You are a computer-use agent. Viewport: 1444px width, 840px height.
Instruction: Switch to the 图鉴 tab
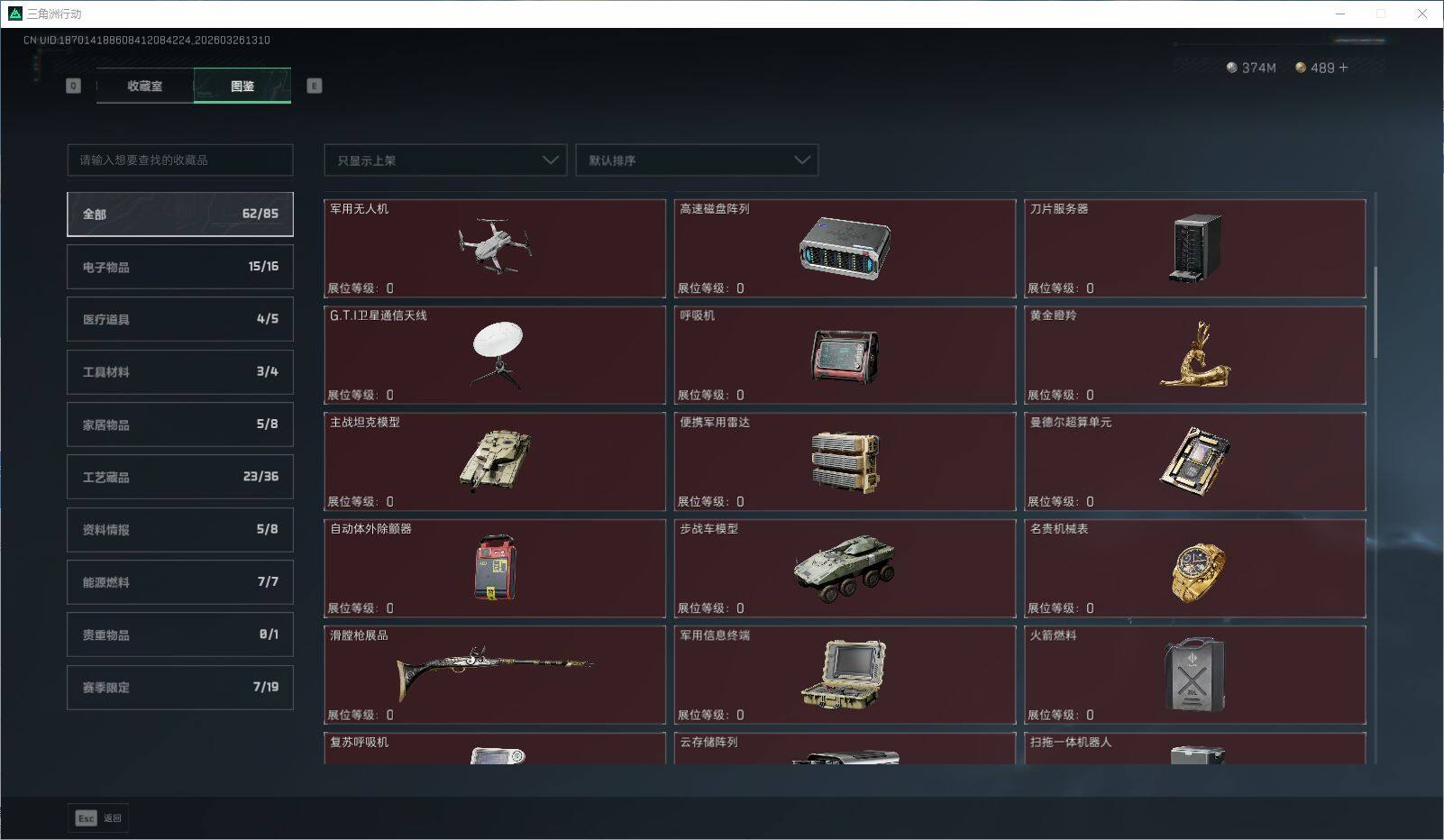(x=242, y=86)
